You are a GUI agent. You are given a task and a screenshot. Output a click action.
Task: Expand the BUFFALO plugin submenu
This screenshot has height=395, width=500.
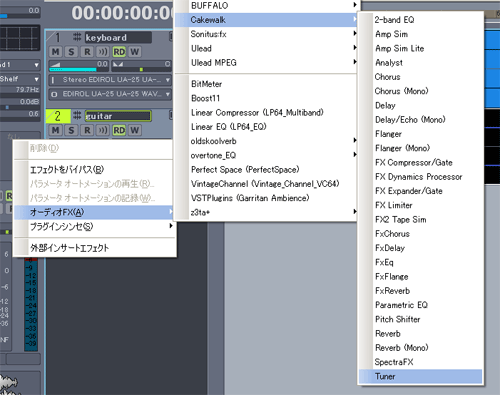click(266, 6)
